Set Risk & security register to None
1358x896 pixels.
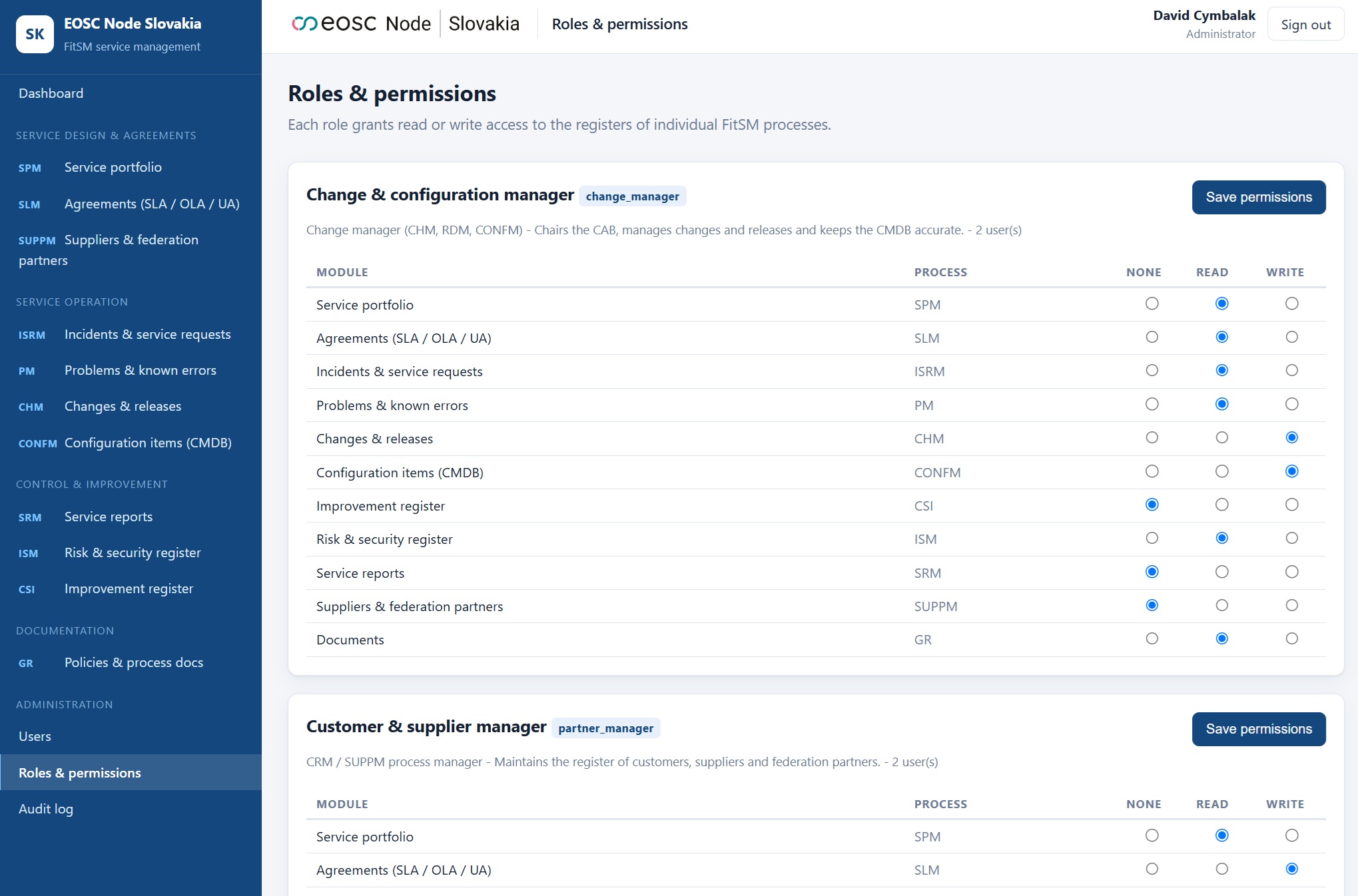click(x=1152, y=538)
